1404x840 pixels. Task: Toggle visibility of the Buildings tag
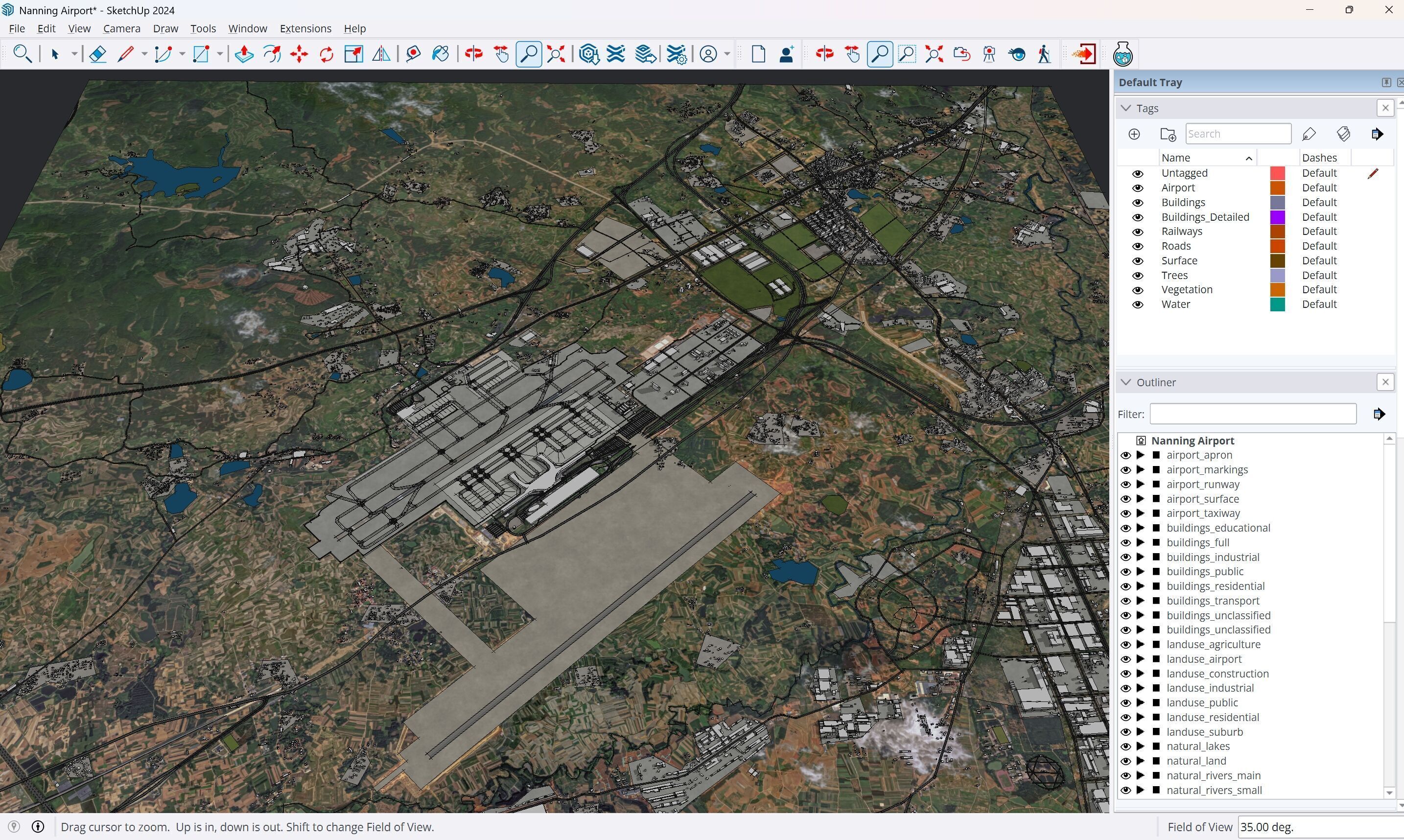[x=1138, y=203]
